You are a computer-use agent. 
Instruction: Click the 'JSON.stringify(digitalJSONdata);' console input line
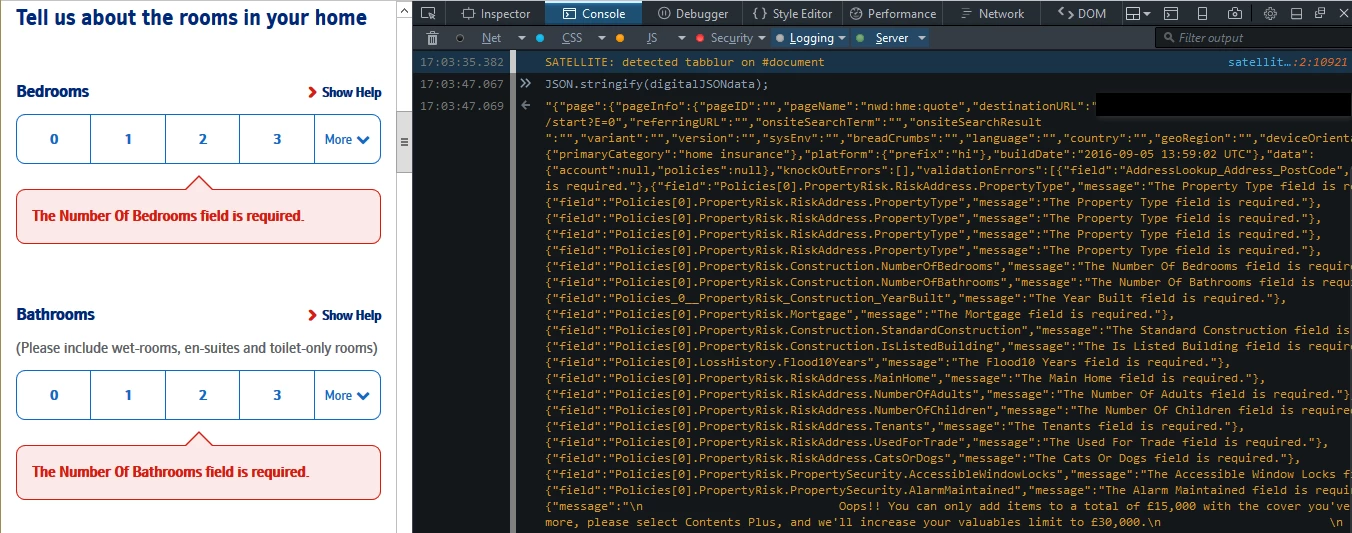657,84
